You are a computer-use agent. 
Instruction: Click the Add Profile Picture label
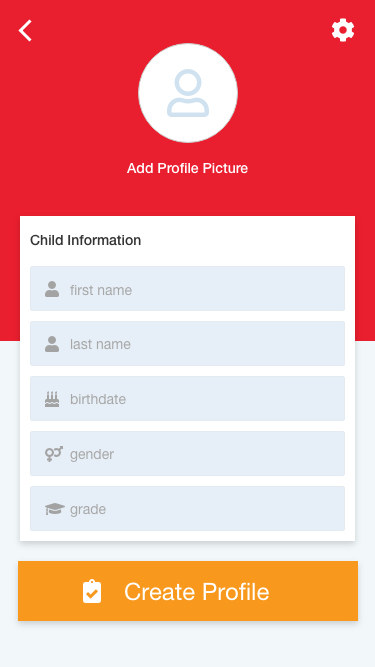coord(188,168)
